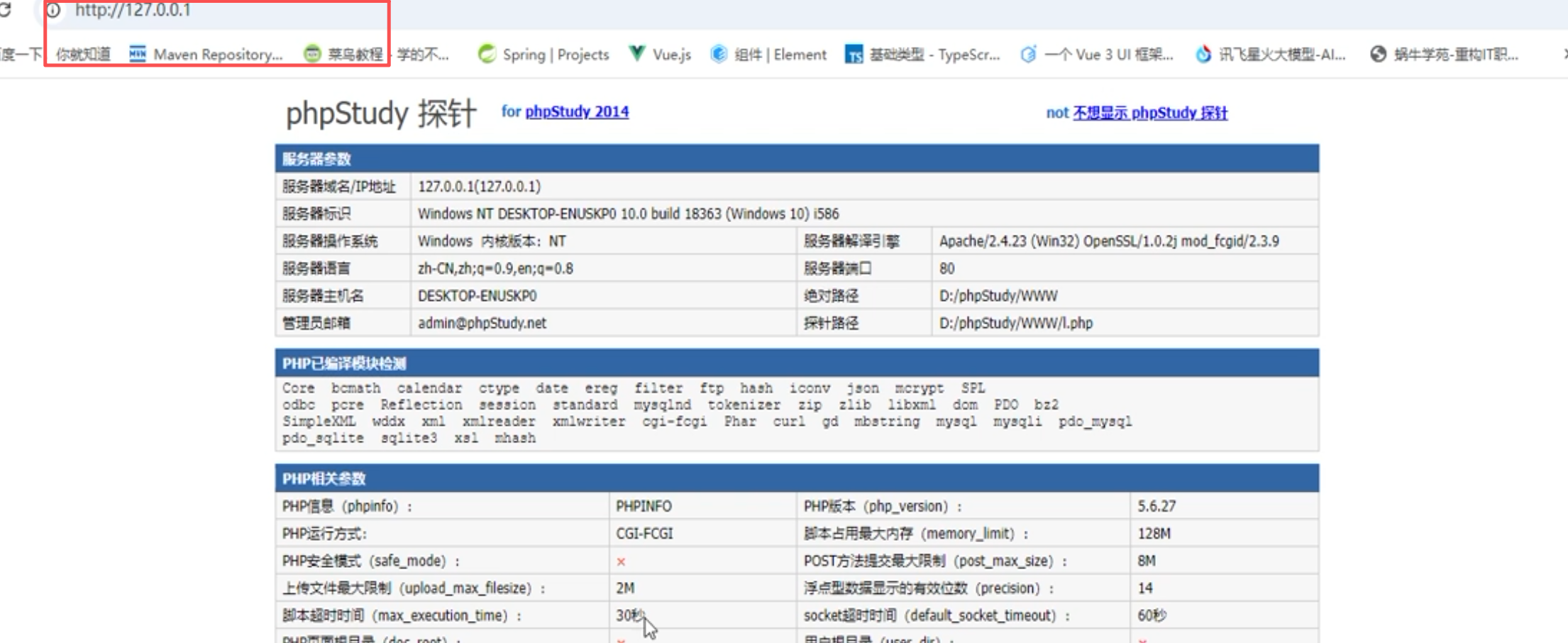The width and height of the screenshot is (1568, 643).
Task: Click the PHP version value 5.6.27
Action: click(x=1156, y=506)
